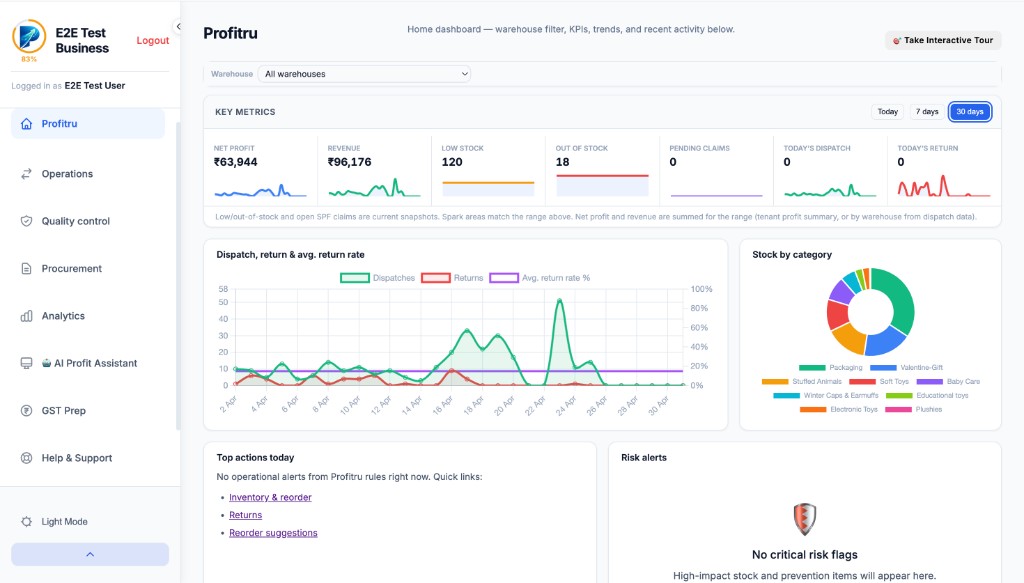The image size is (1024, 583).
Task: Click the Low Stock 120 card
Action: (x=488, y=171)
